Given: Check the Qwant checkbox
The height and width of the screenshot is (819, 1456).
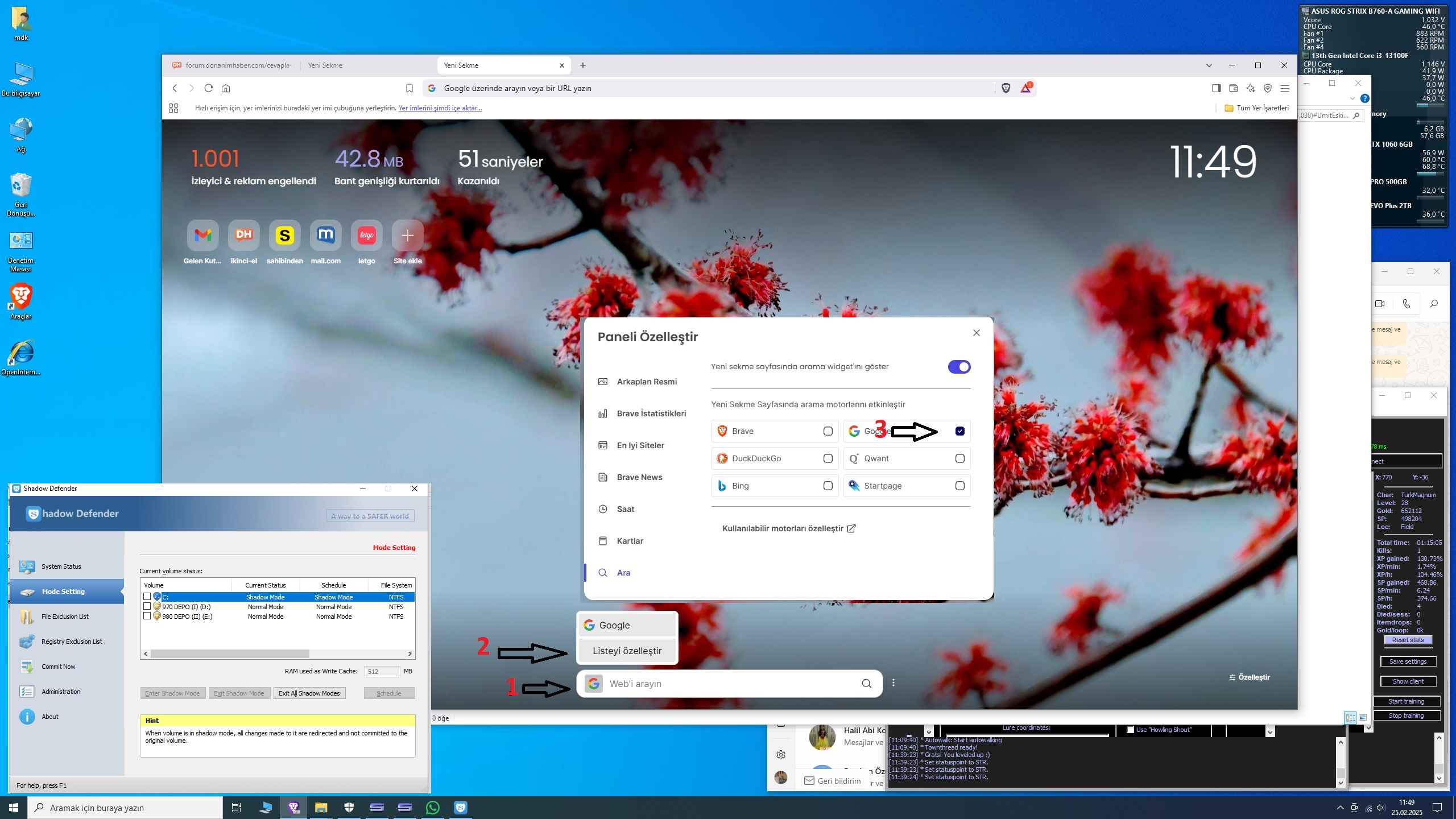Looking at the screenshot, I should (960, 458).
